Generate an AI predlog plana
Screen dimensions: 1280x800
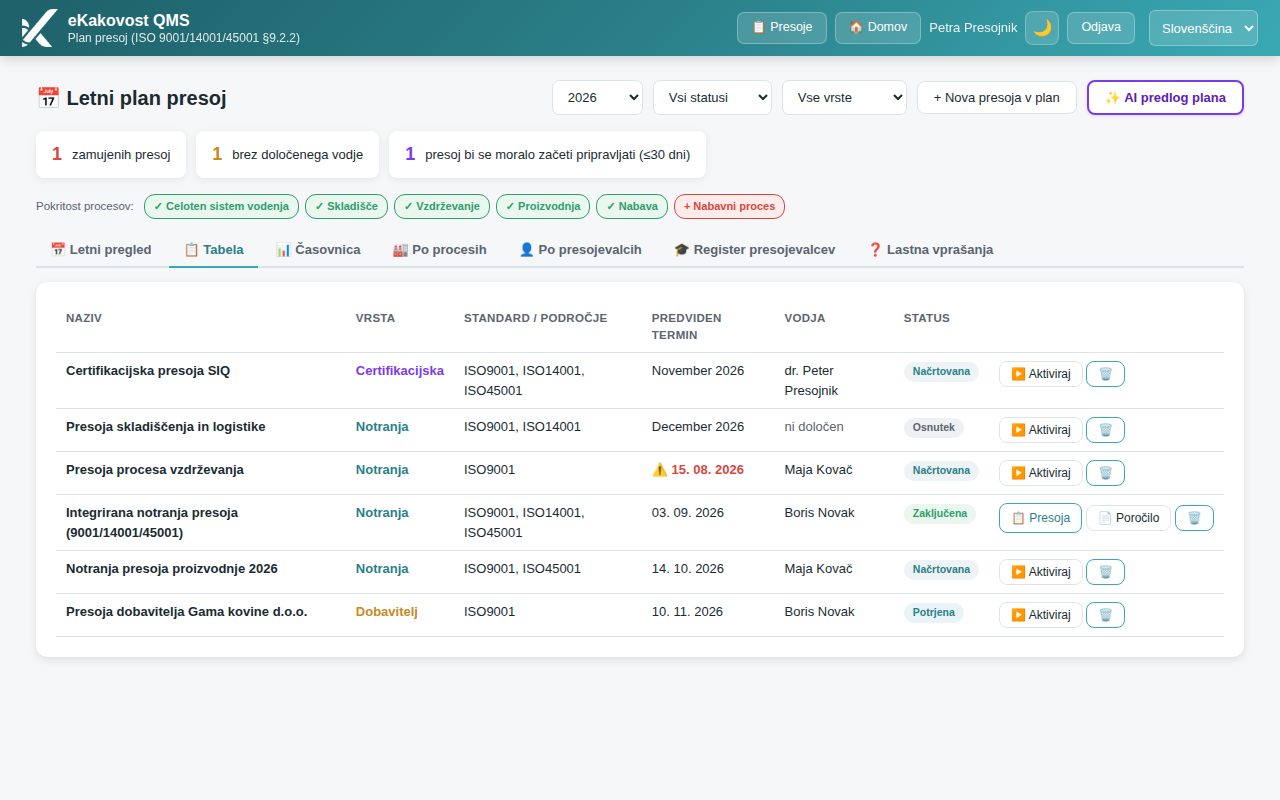coord(1165,98)
